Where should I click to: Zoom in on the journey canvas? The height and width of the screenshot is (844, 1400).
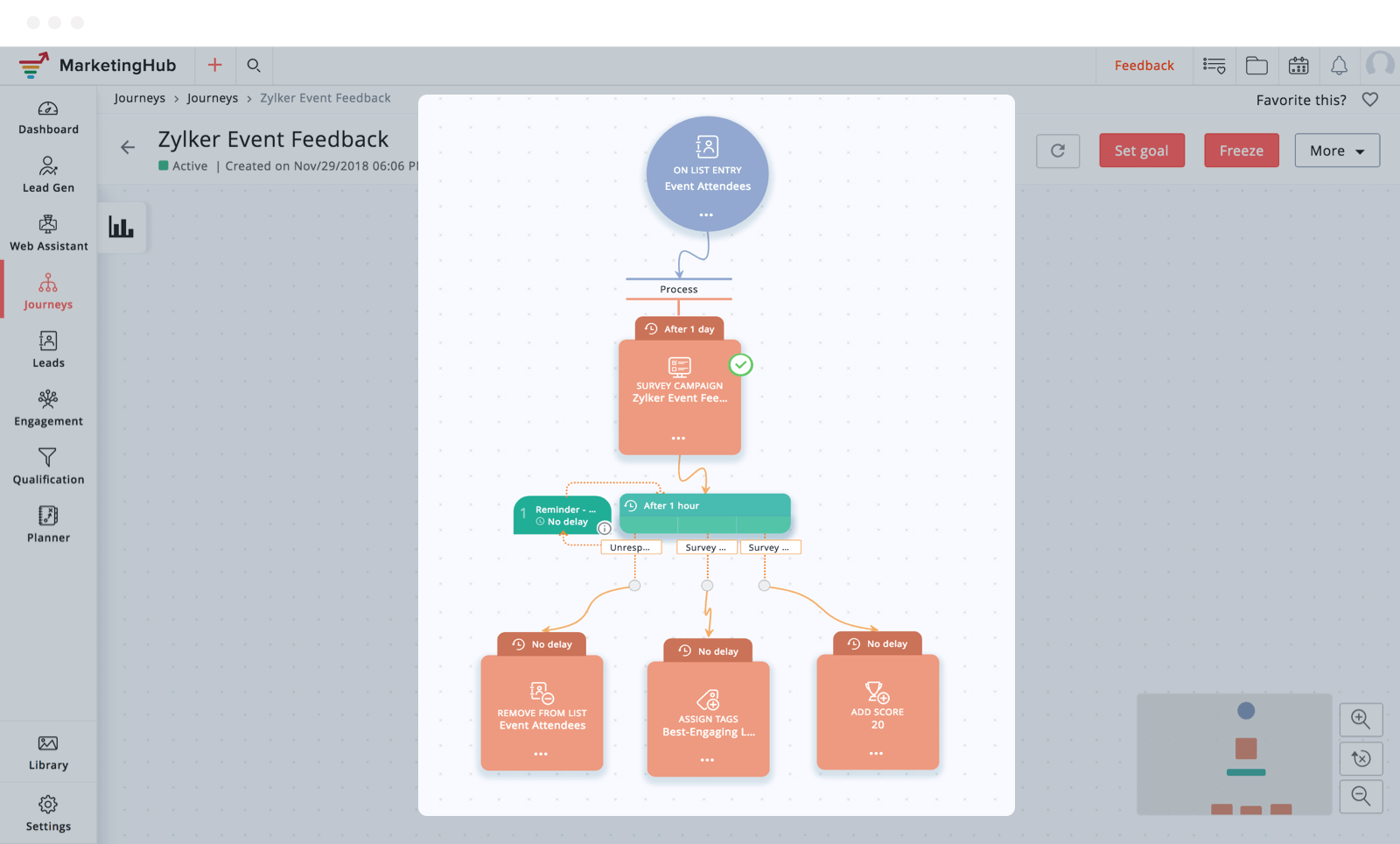pos(1361,720)
